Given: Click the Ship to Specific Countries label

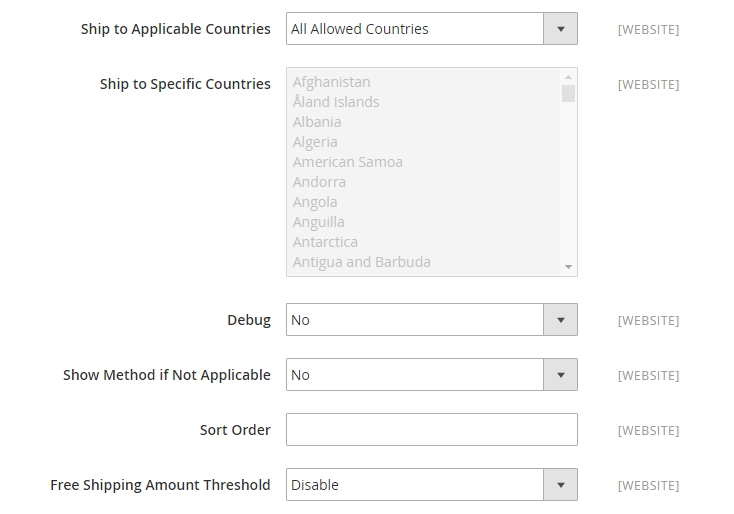Looking at the screenshot, I should (185, 84).
